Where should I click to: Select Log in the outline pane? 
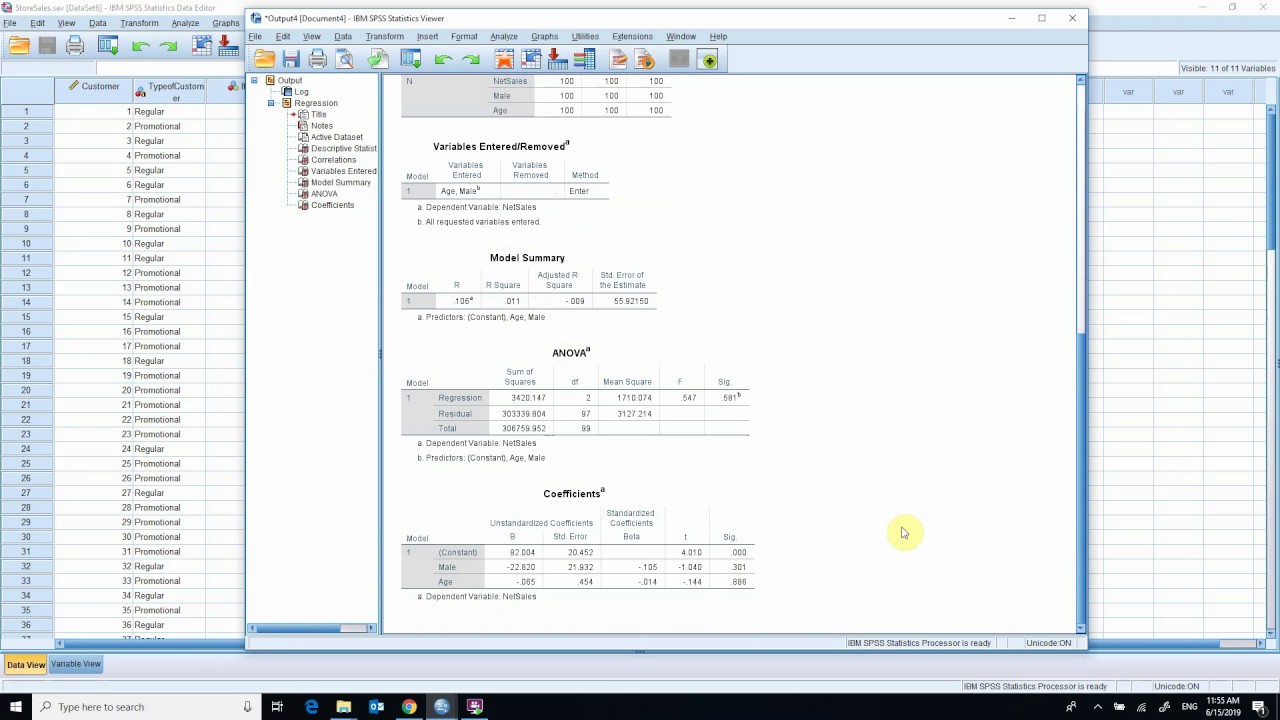point(301,92)
